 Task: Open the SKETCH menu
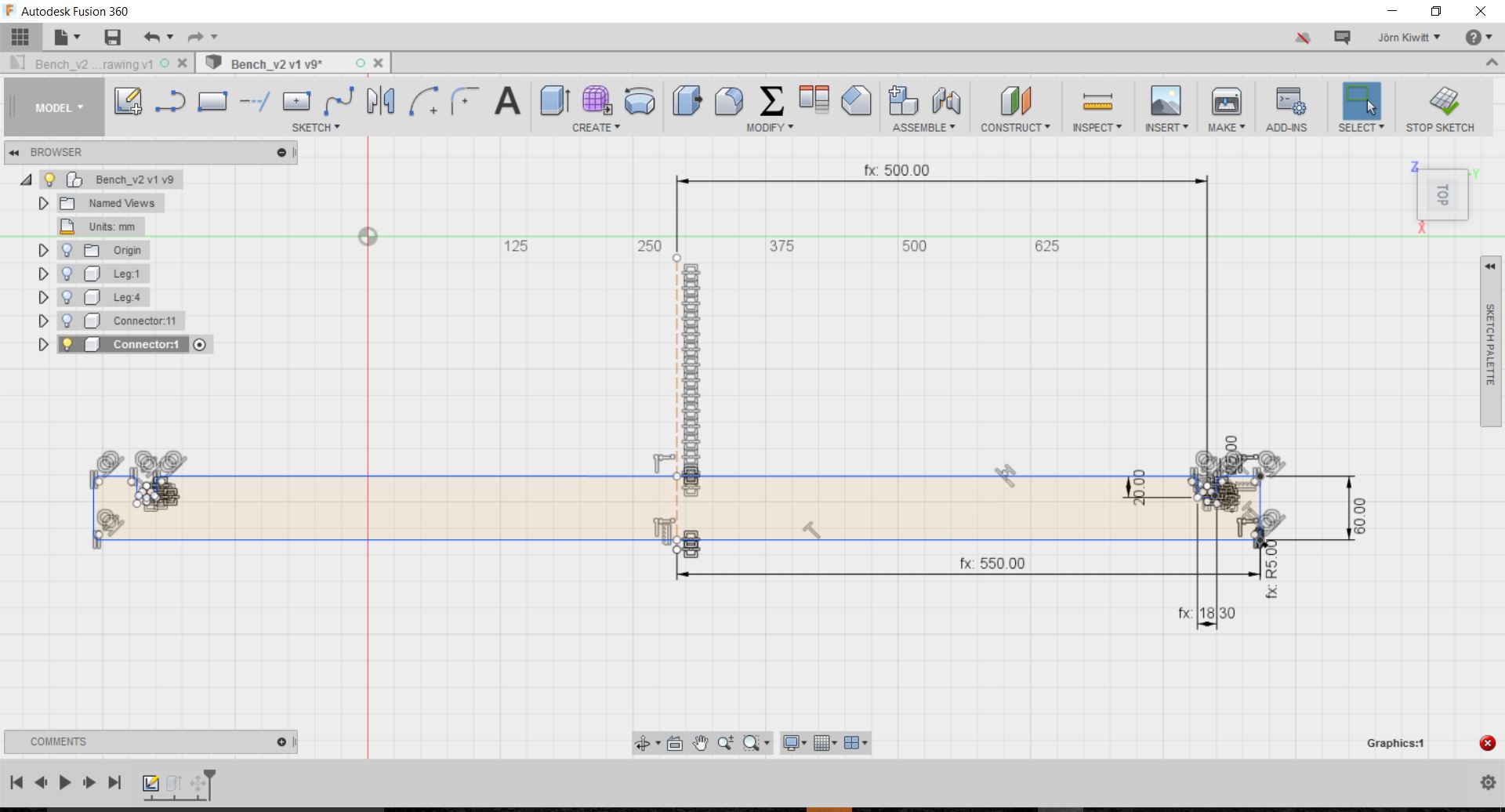pos(316,127)
